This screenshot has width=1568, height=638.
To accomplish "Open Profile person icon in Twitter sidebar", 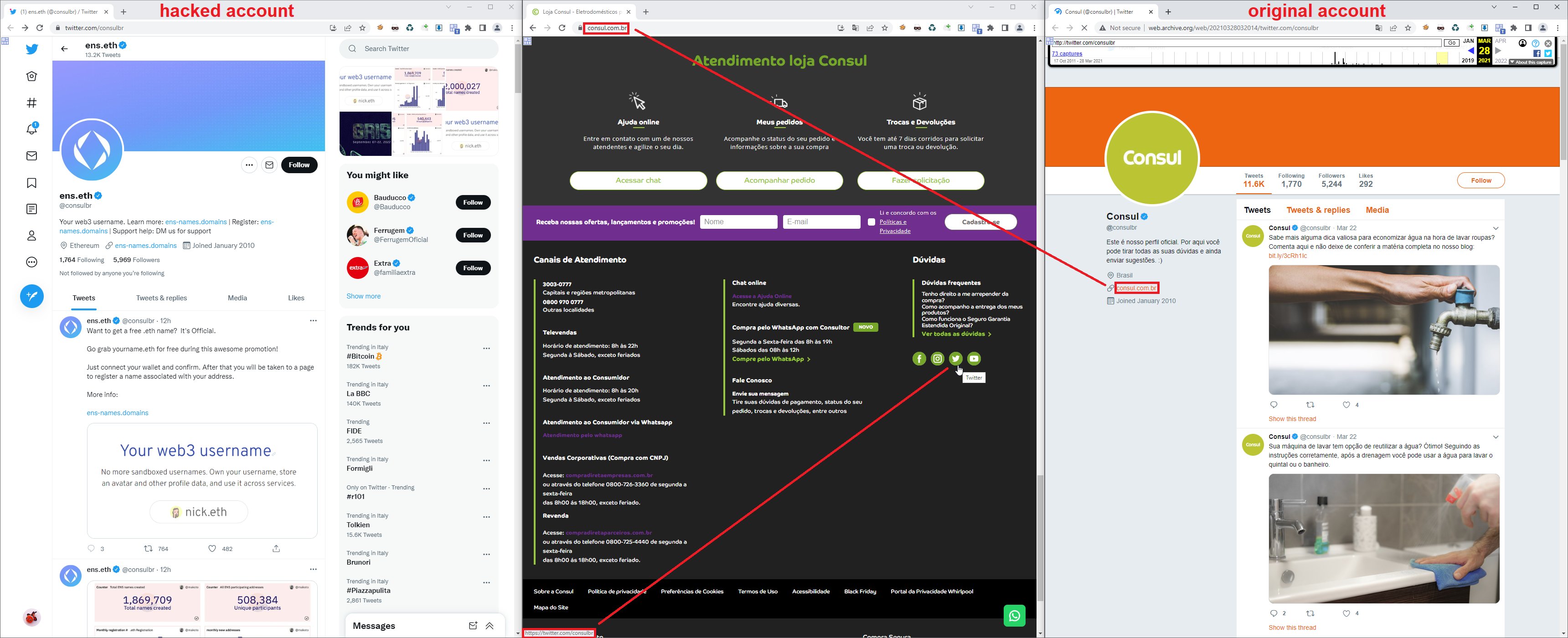I will (x=31, y=236).
